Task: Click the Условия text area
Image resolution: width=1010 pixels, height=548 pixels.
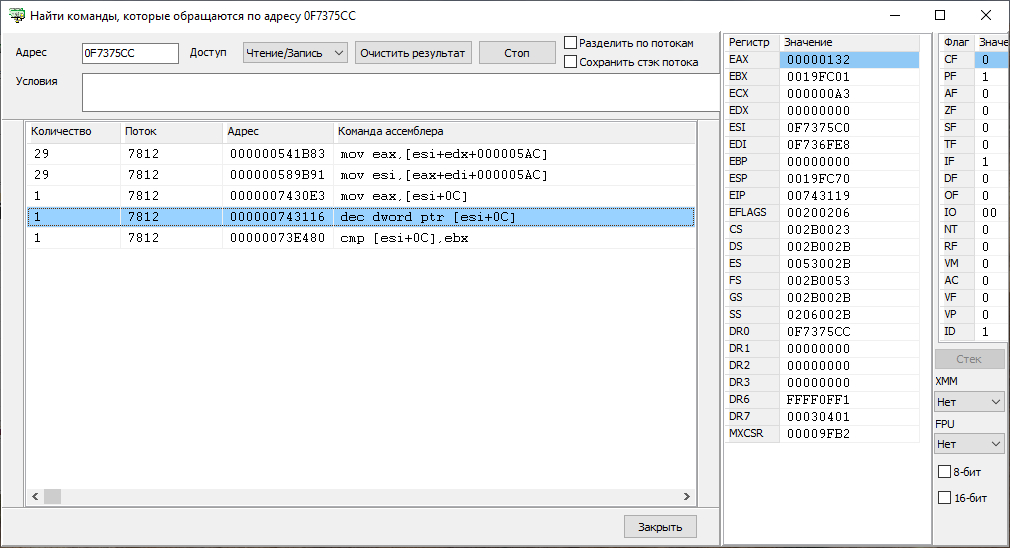Action: 400,92
